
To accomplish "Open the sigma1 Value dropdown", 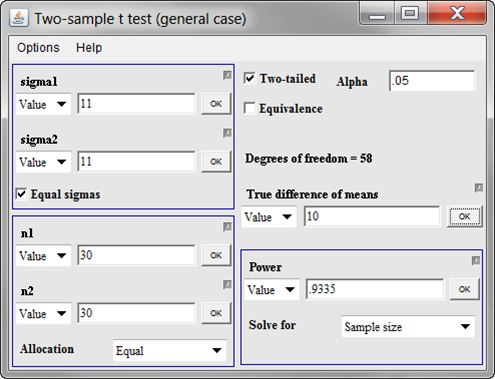I will [43, 104].
